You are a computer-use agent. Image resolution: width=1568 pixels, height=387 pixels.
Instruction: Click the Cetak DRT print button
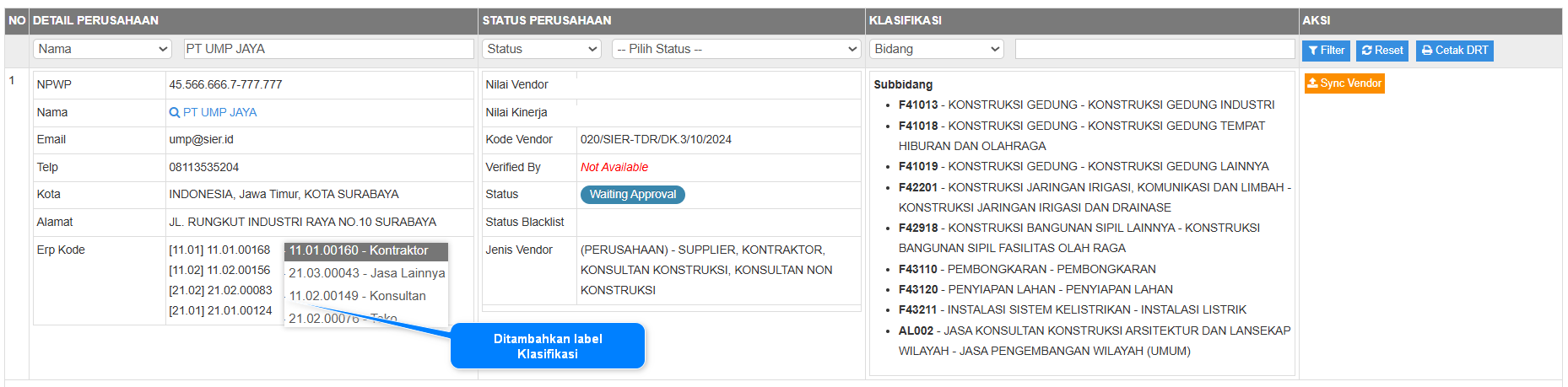pos(1454,51)
